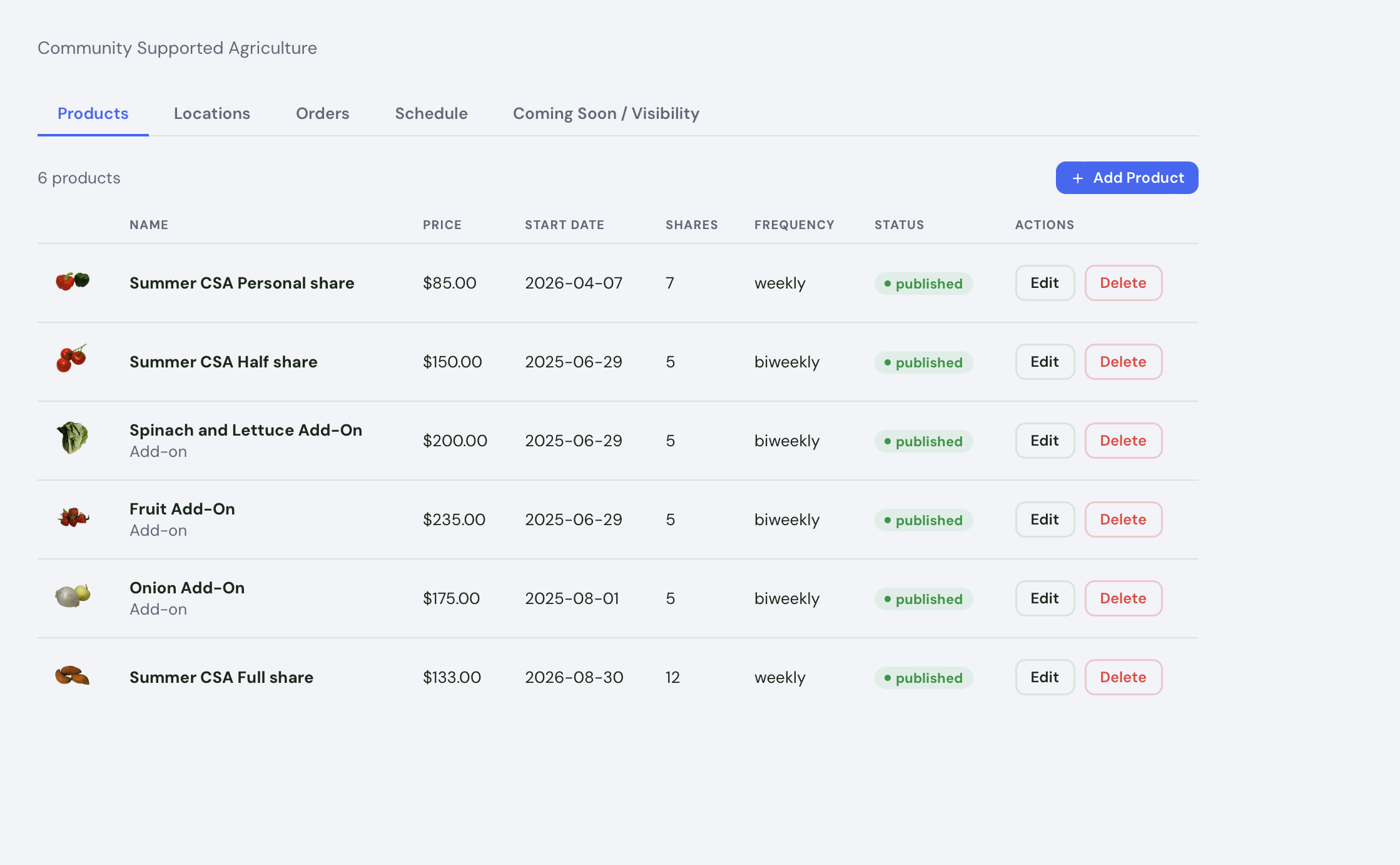Viewport: 1400px width, 865px height.
Task: Click the Add Product button
Action: 1127,178
